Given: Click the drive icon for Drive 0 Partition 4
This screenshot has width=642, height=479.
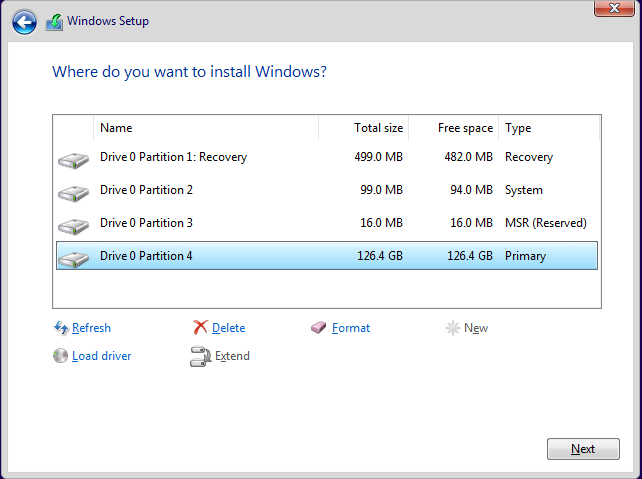Looking at the screenshot, I should (x=73, y=259).
